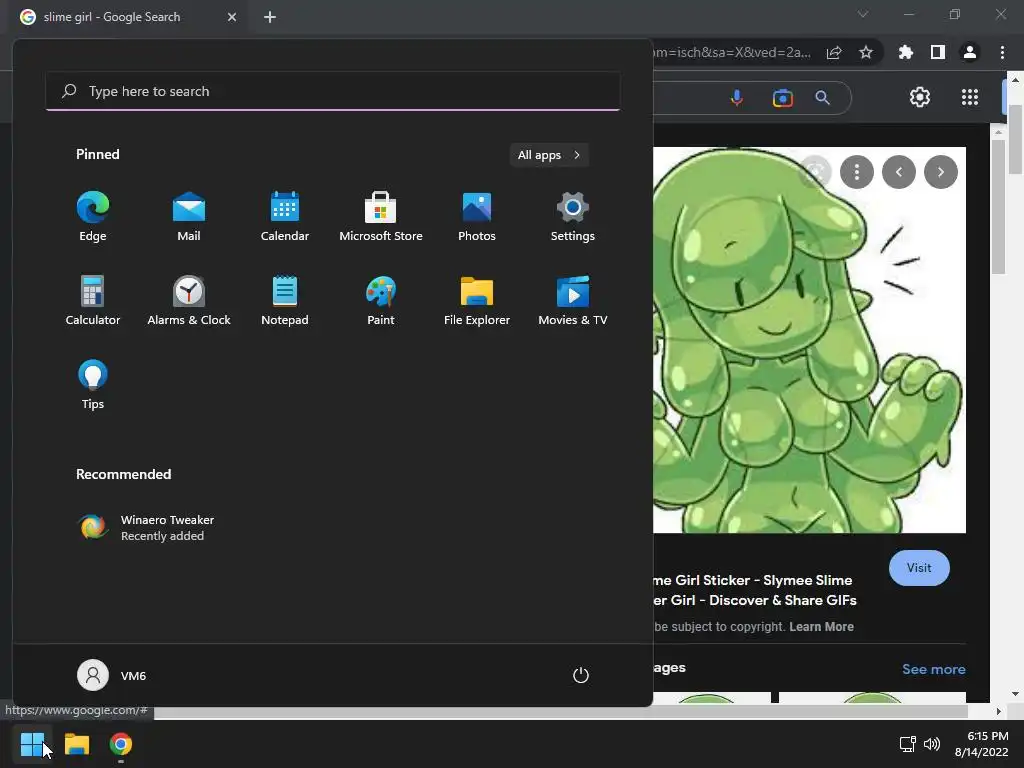
Task: Open a new Chrome tab
Action: (270, 17)
